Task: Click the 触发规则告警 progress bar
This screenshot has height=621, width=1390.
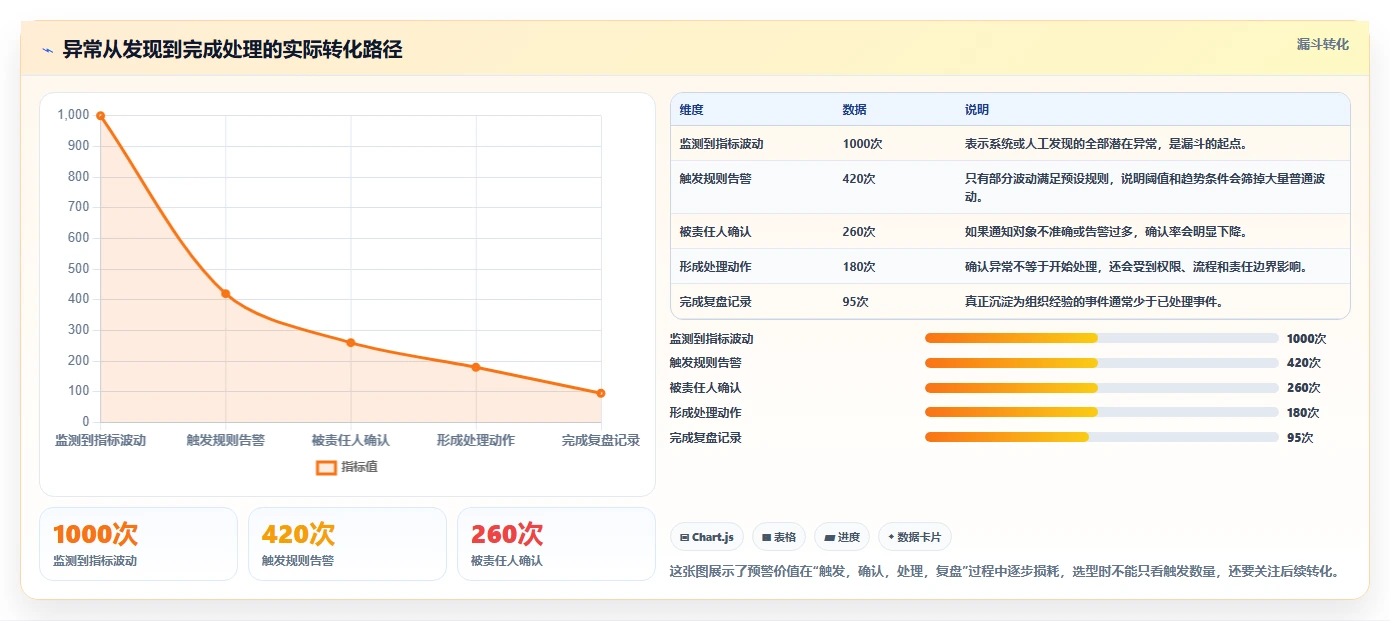Action: 1102,363
